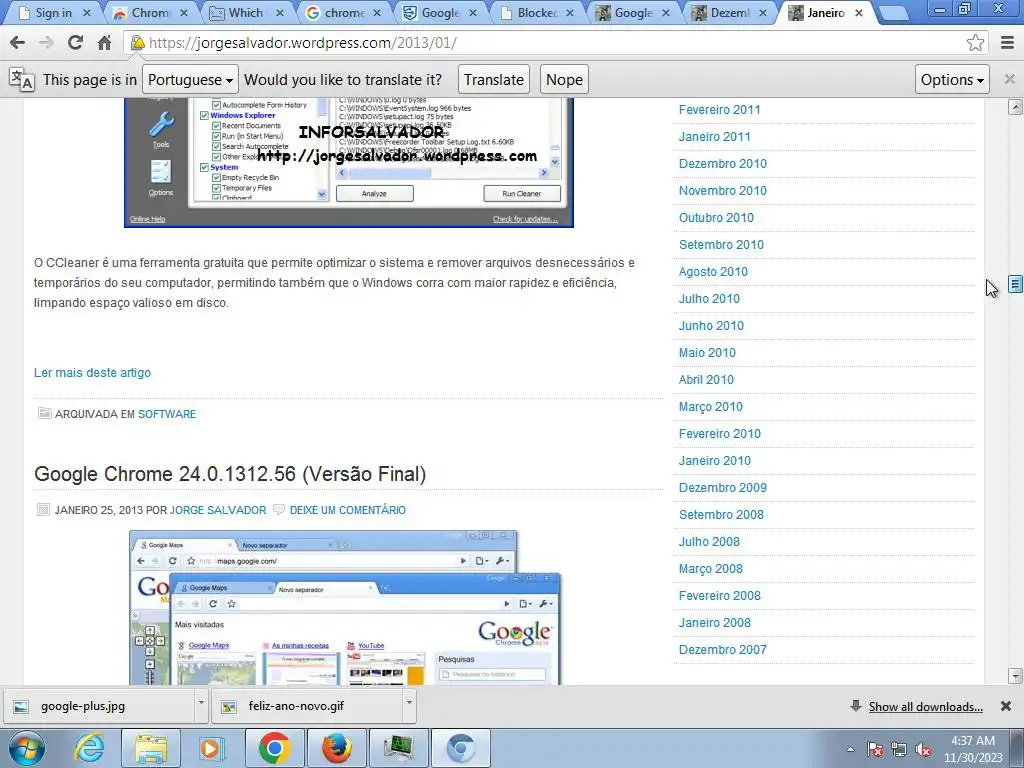1024x768 pixels.
Task: Decline translation with Nope
Action: click(564, 80)
